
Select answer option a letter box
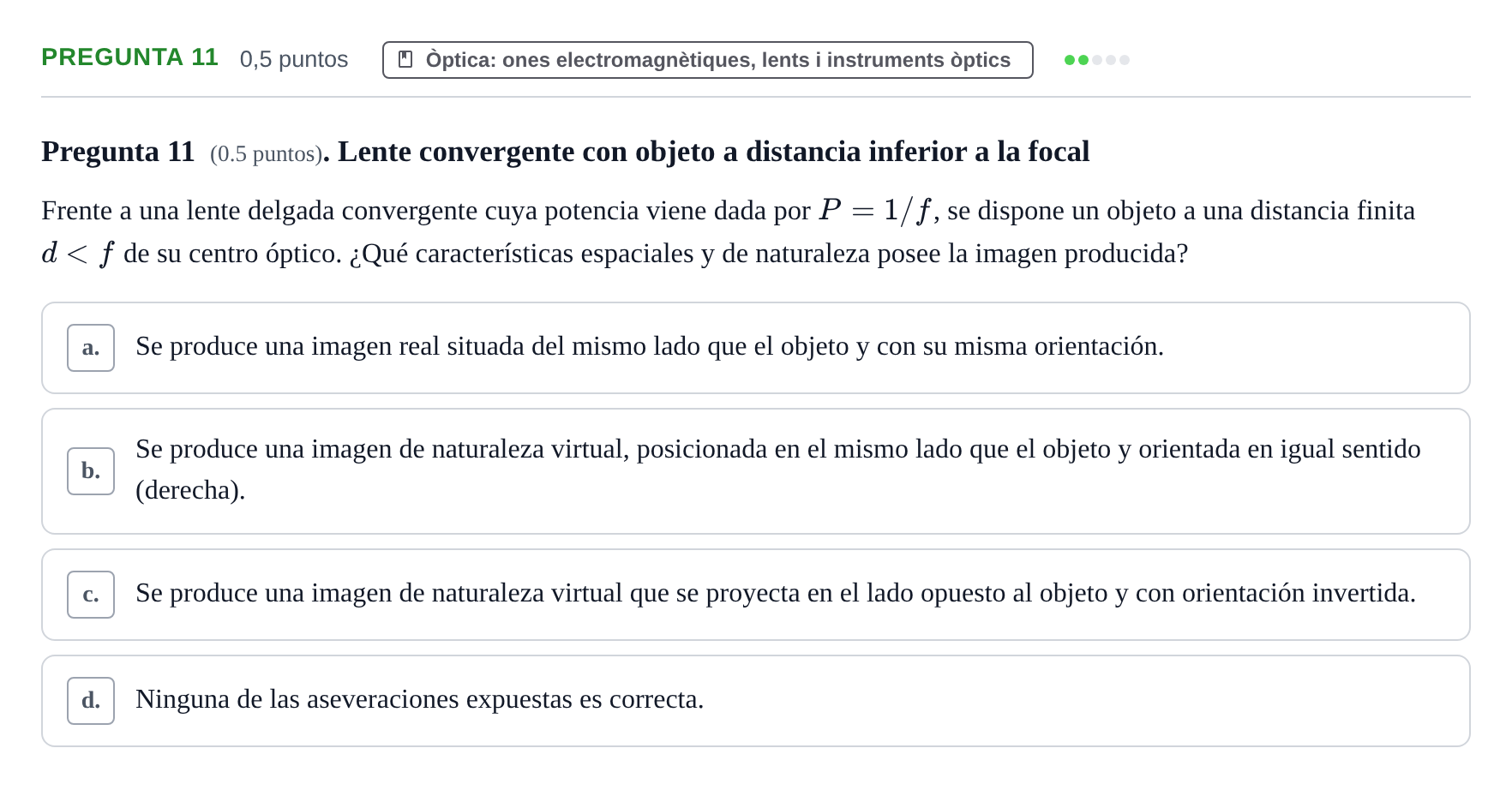91,348
